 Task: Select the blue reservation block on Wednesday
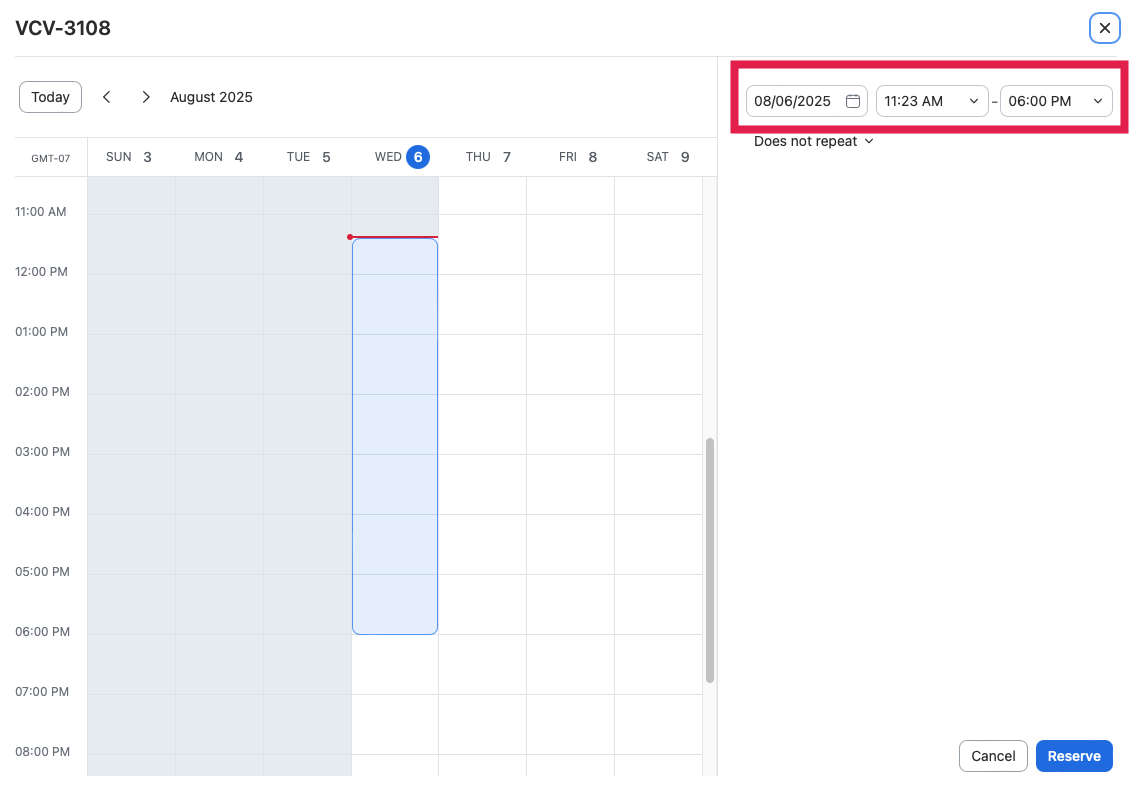coord(395,430)
